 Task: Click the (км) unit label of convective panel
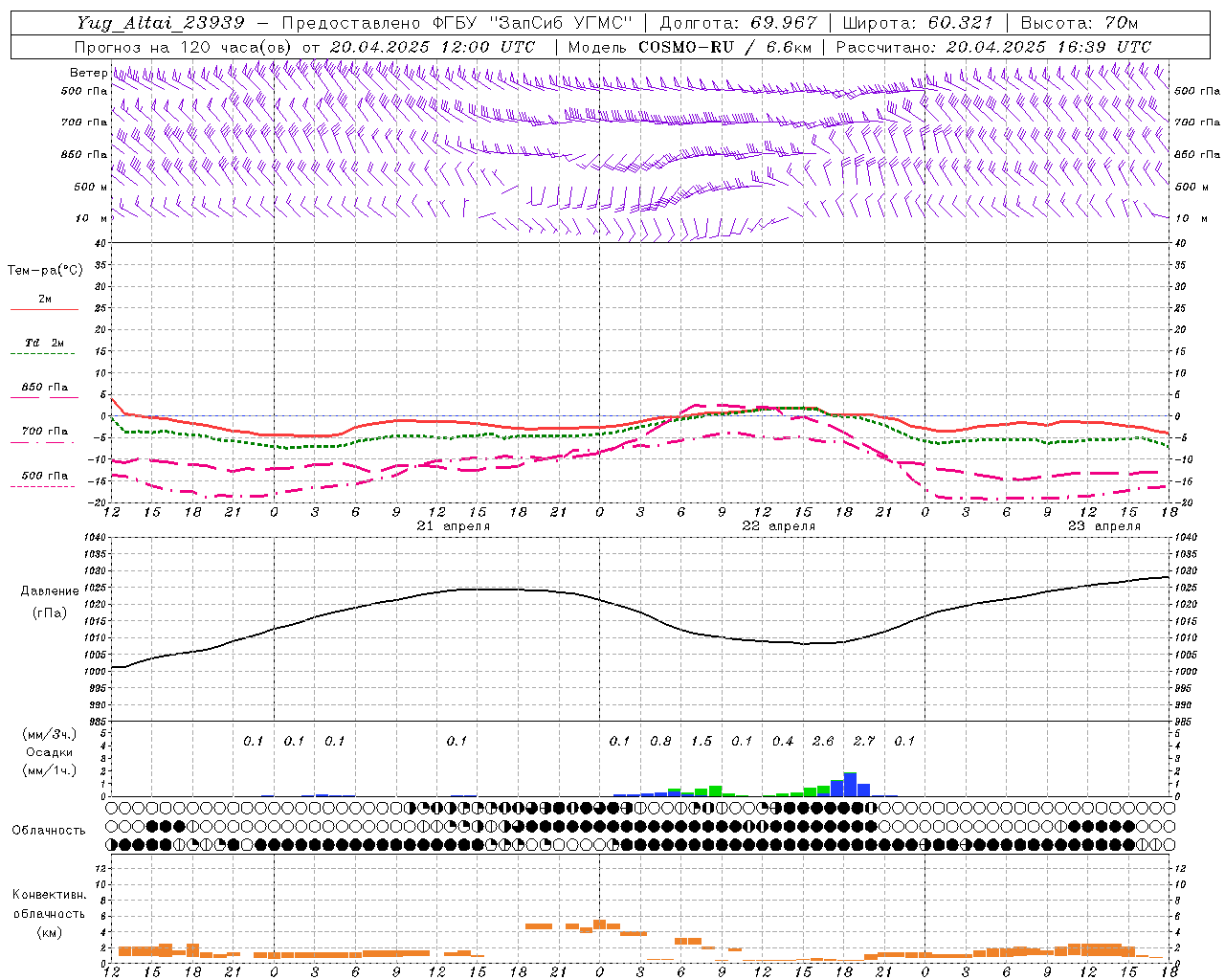49,932
